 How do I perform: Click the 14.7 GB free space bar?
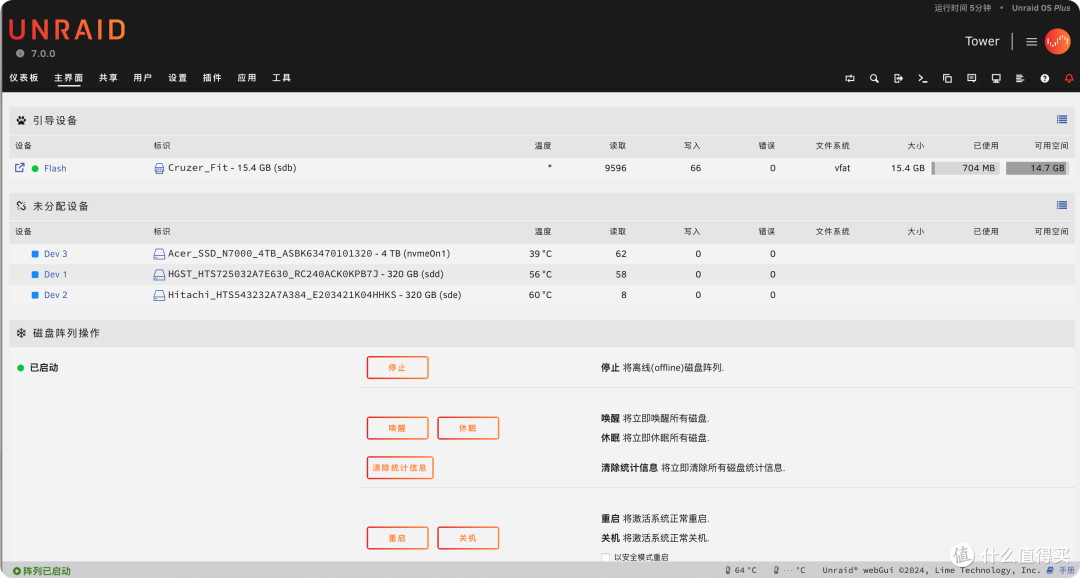click(x=1037, y=168)
